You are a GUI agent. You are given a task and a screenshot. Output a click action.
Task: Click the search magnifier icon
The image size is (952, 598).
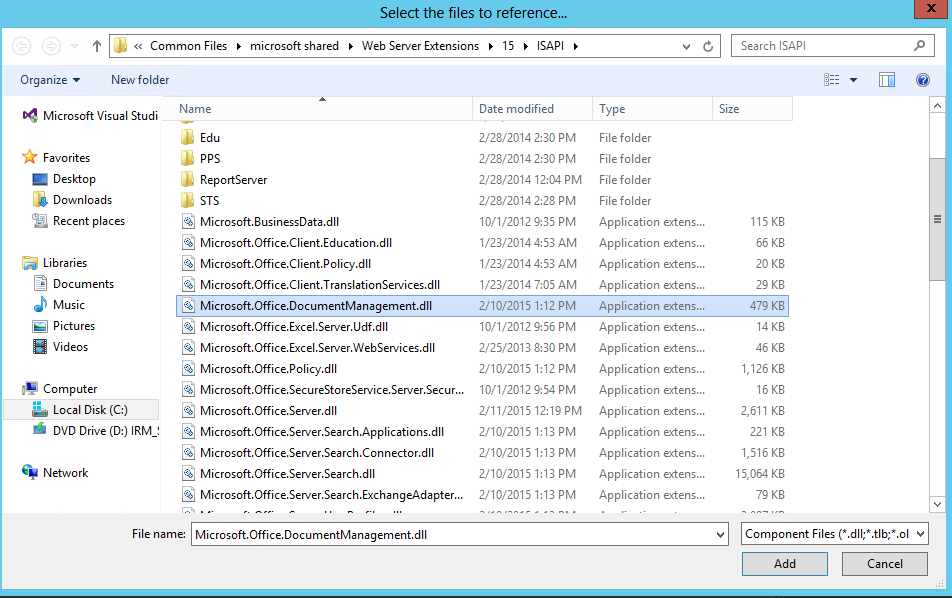(919, 46)
